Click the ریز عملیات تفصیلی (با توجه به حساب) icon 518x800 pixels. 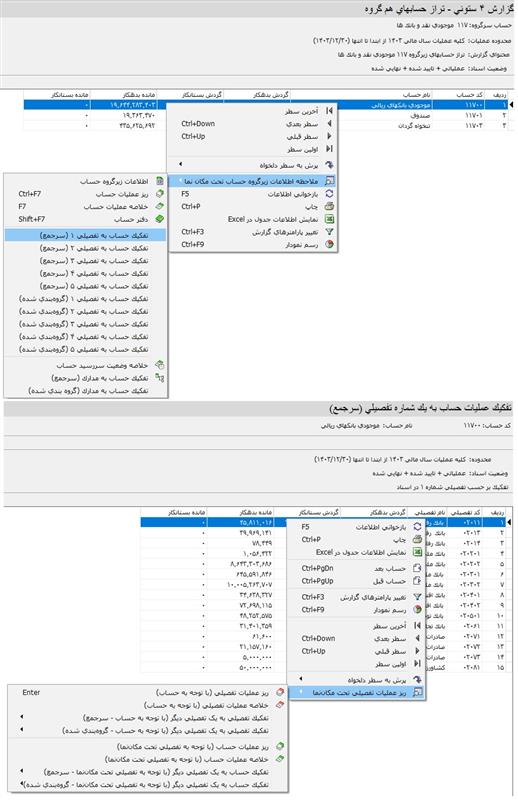(280, 693)
